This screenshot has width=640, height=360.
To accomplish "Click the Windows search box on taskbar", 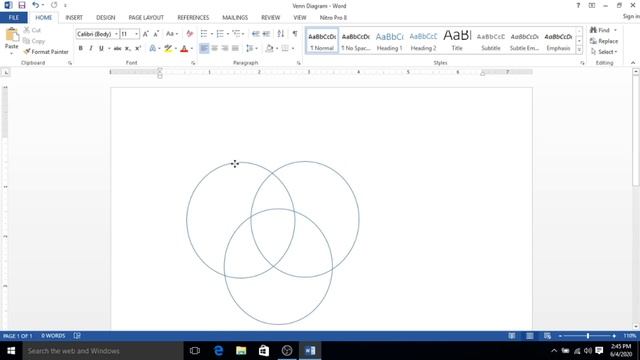I will 103,351.
